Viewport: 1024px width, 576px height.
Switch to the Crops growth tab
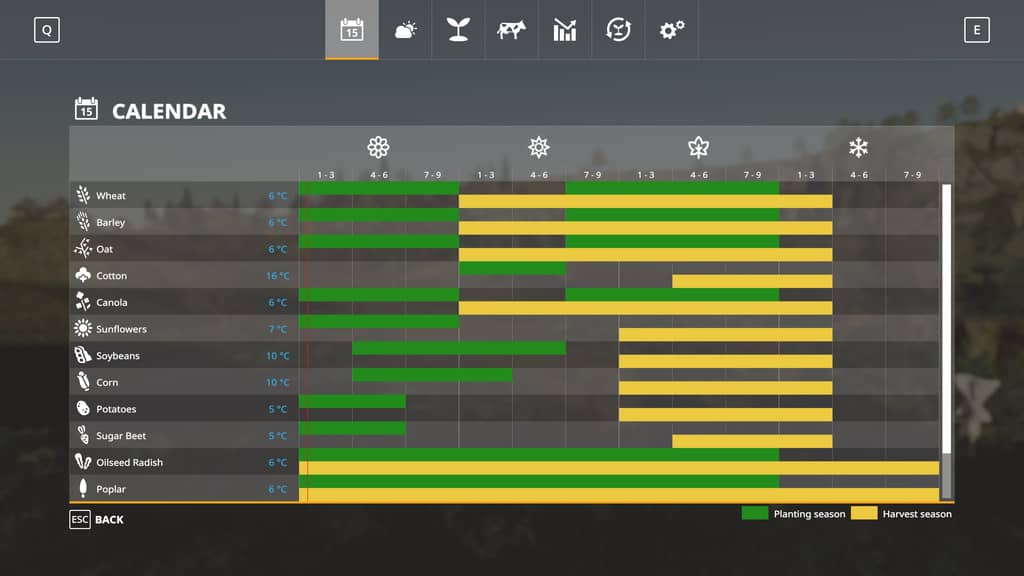[458, 30]
